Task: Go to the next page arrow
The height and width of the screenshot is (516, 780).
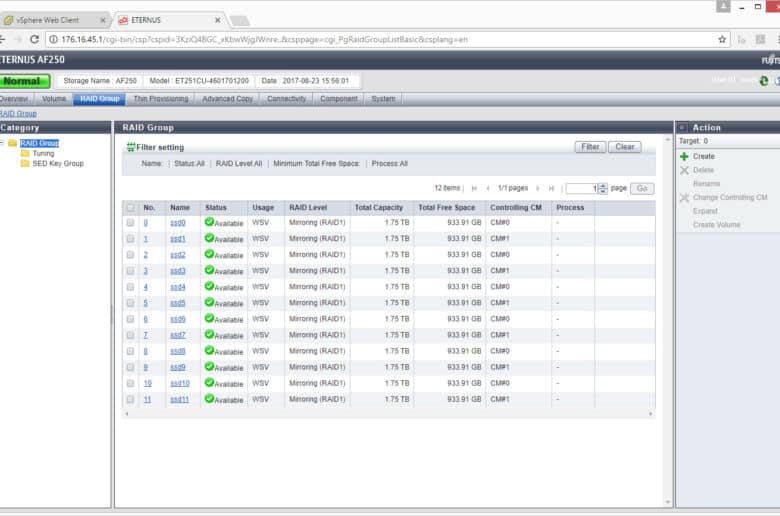Action: [537, 188]
